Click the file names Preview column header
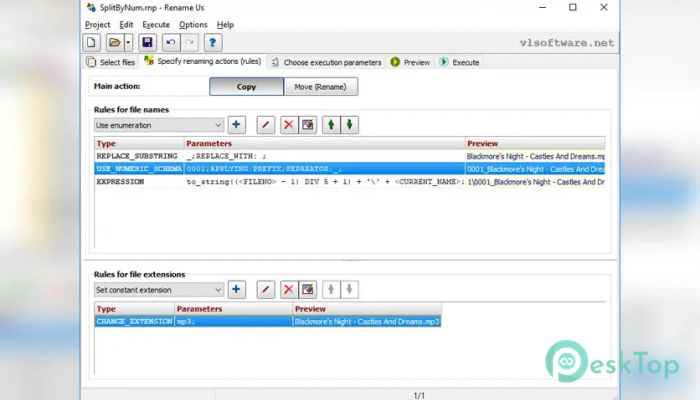The height and width of the screenshot is (400, 700). point(535,143)
